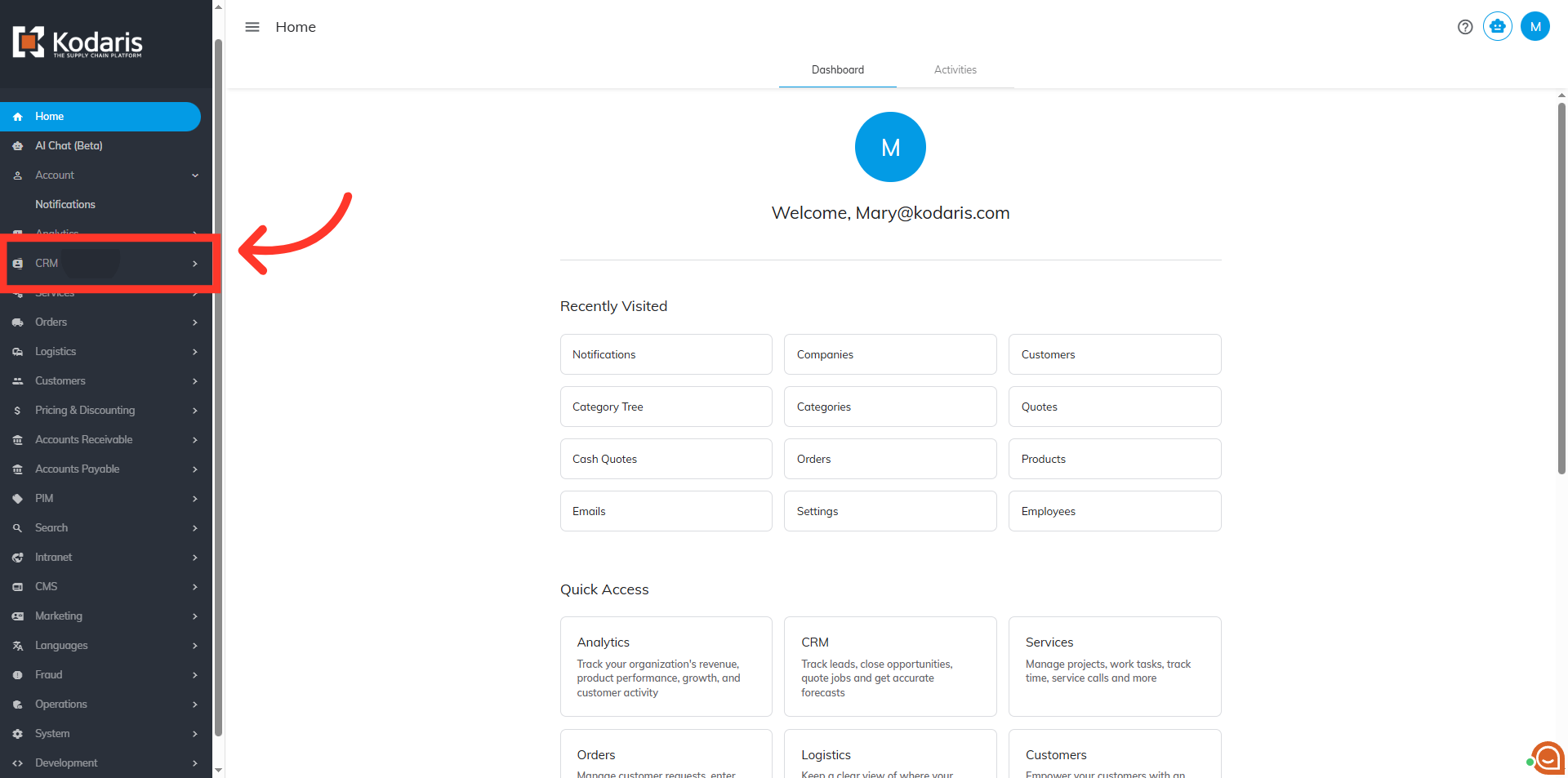
Task: Click the Search magnifier icon in sidebar
Action: click(x=18, y=528)
